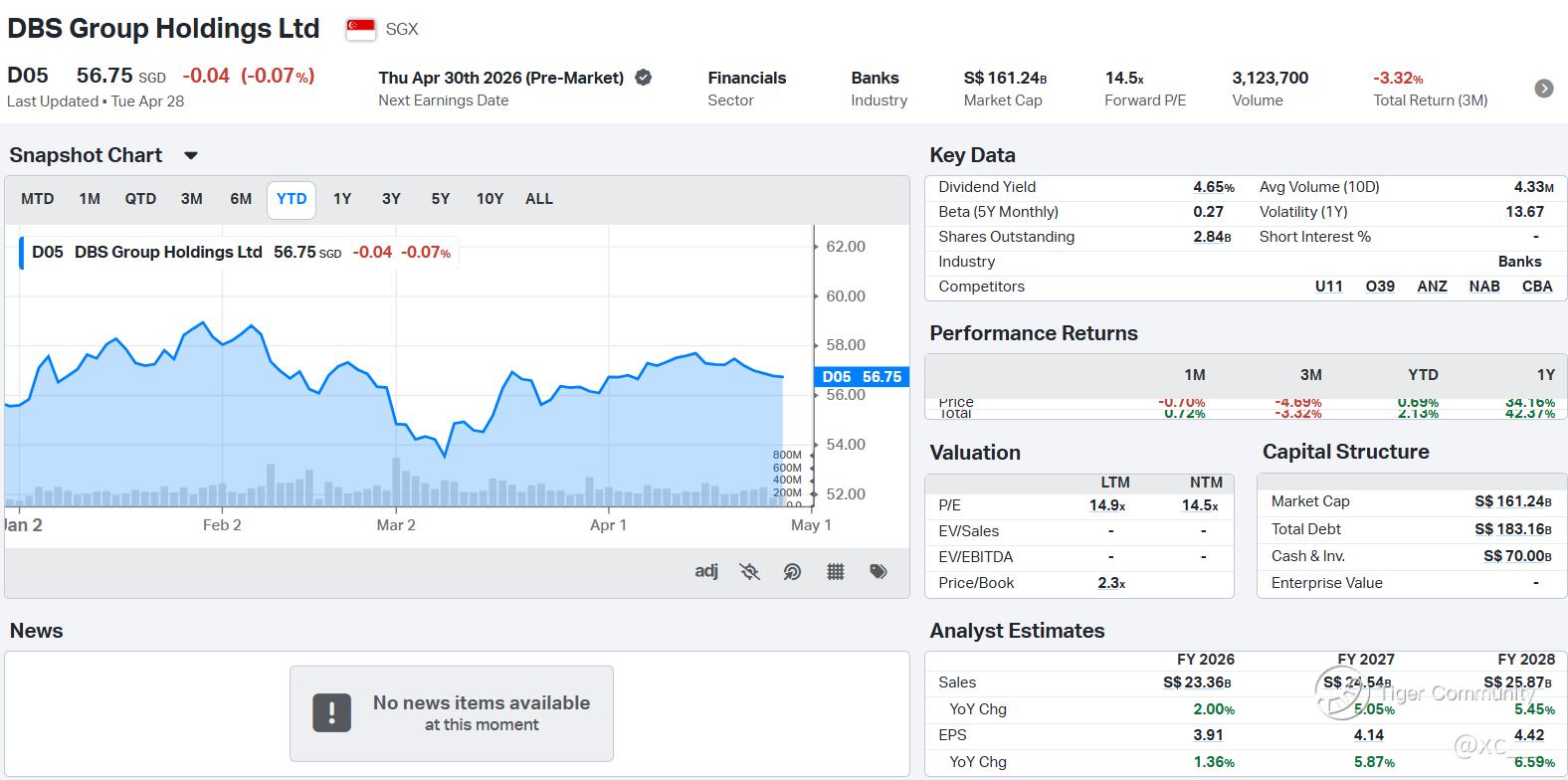Click the D05 56.75 price marker
The image size is (1568, 780).
click(862, 377)
